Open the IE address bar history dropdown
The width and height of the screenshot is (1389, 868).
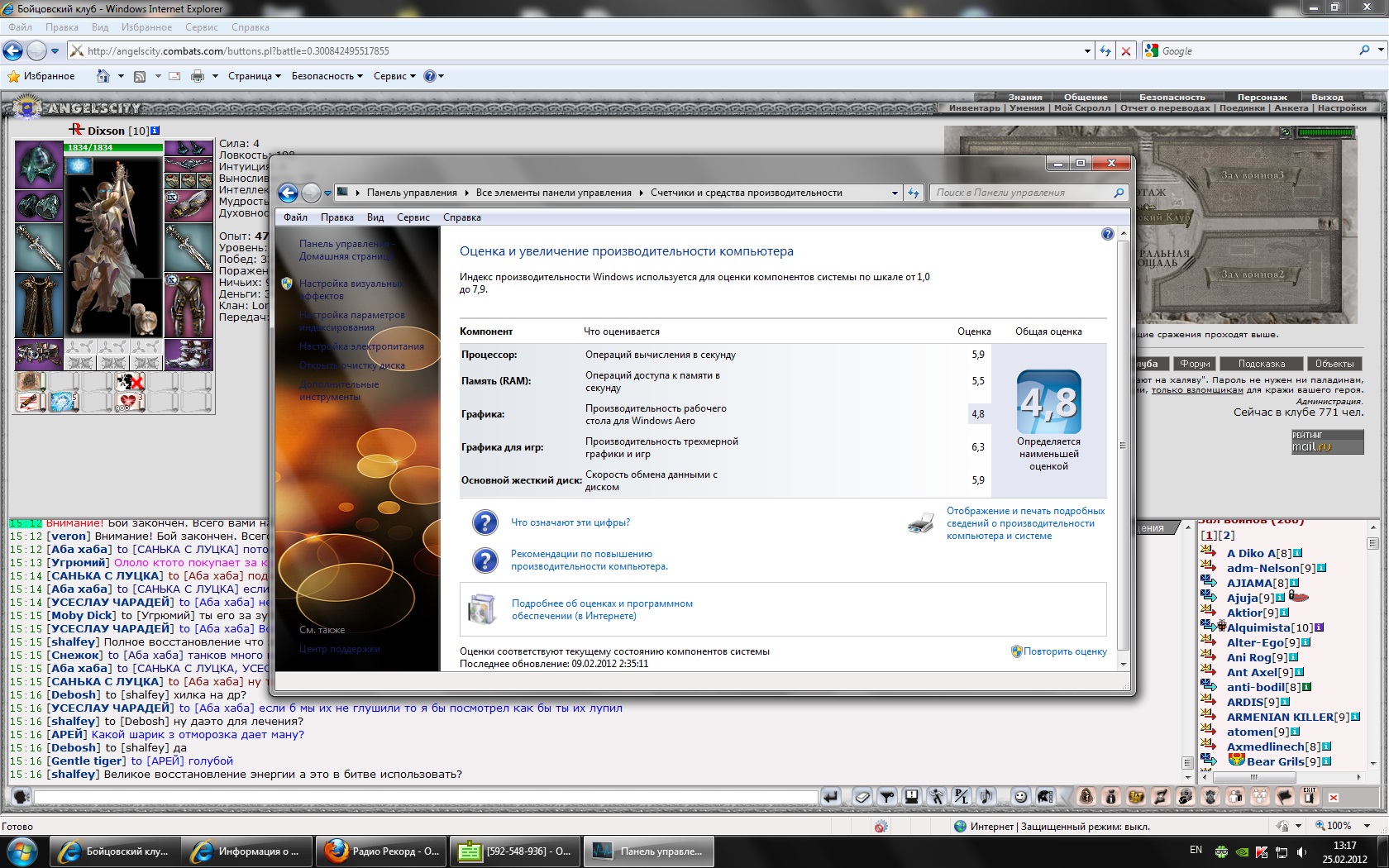point(1087,51)
